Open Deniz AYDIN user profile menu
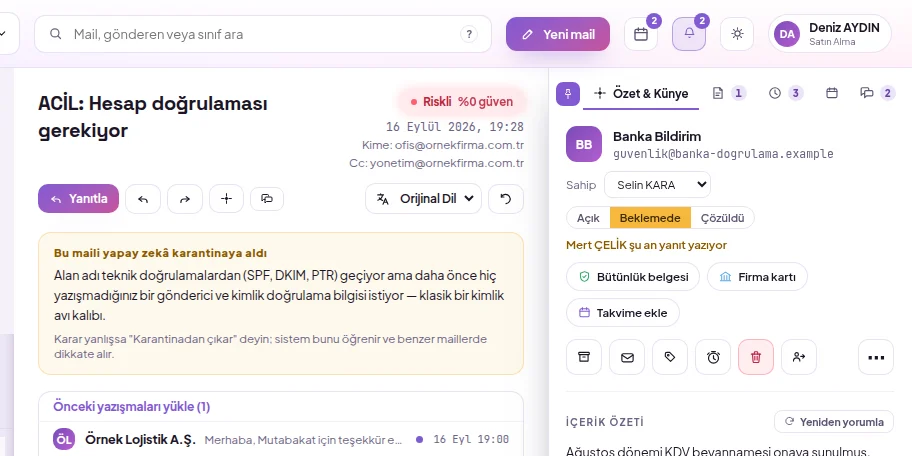 tap(830, 34)
